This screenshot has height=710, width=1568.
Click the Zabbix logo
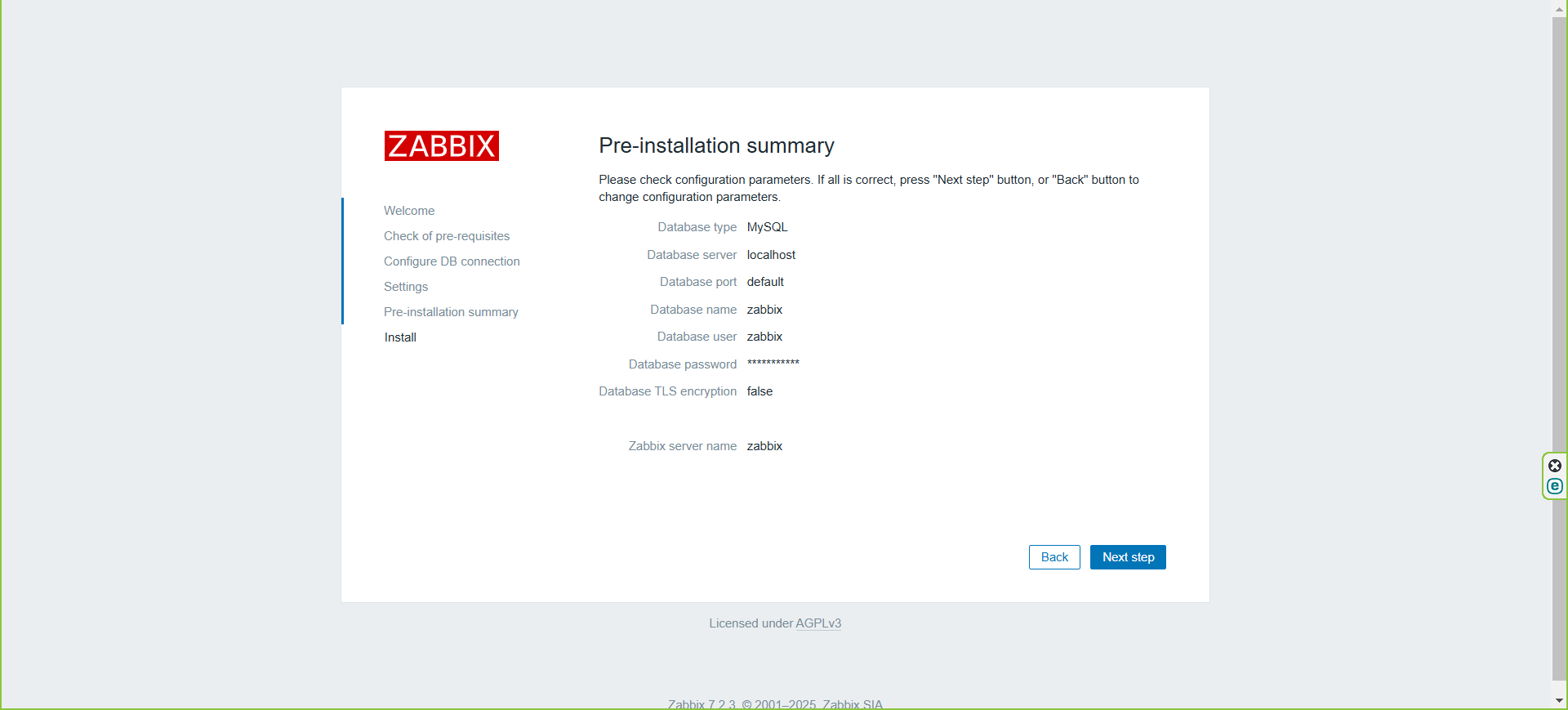(442, 145)
